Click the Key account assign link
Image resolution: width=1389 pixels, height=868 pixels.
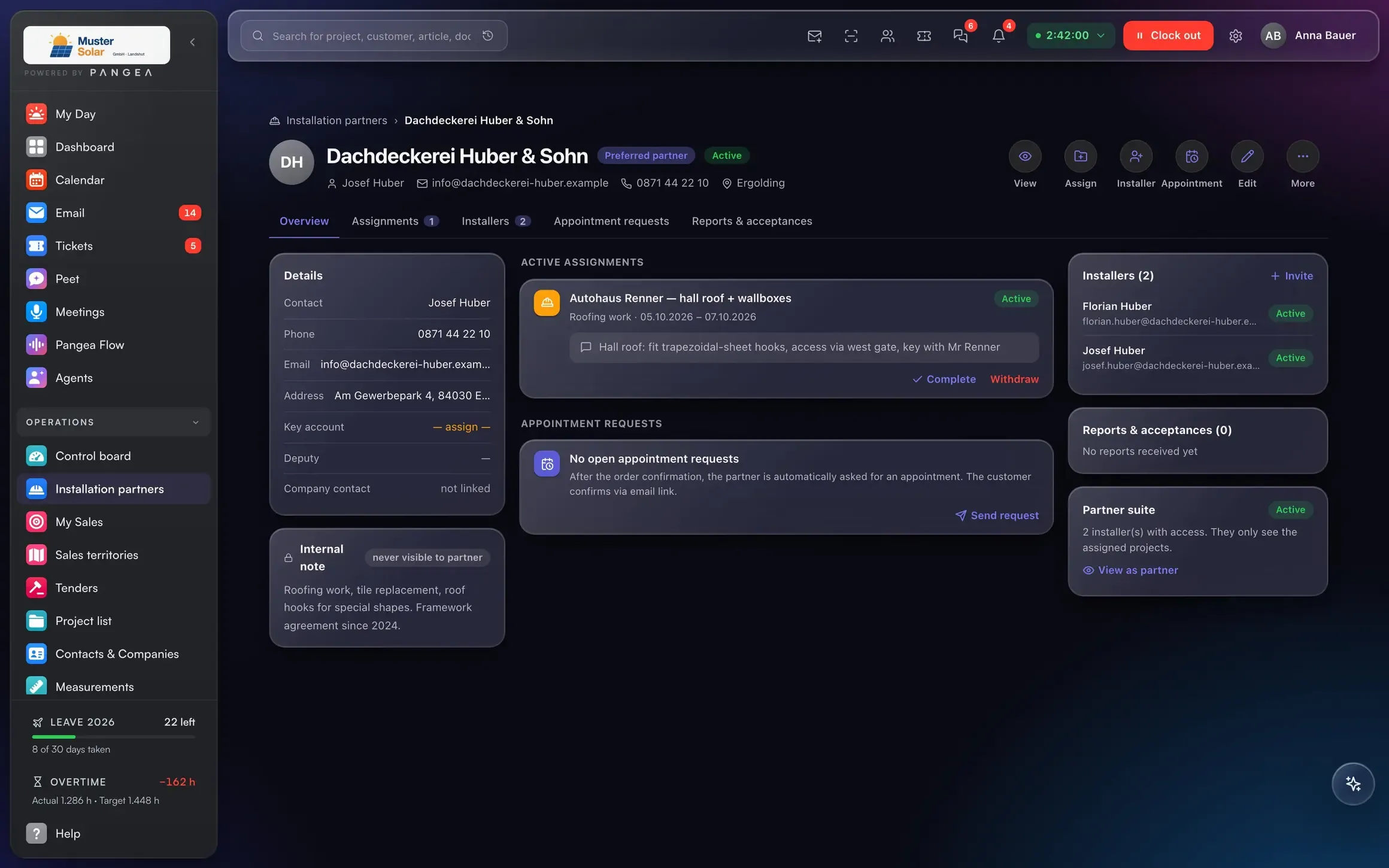coord(461,427)
